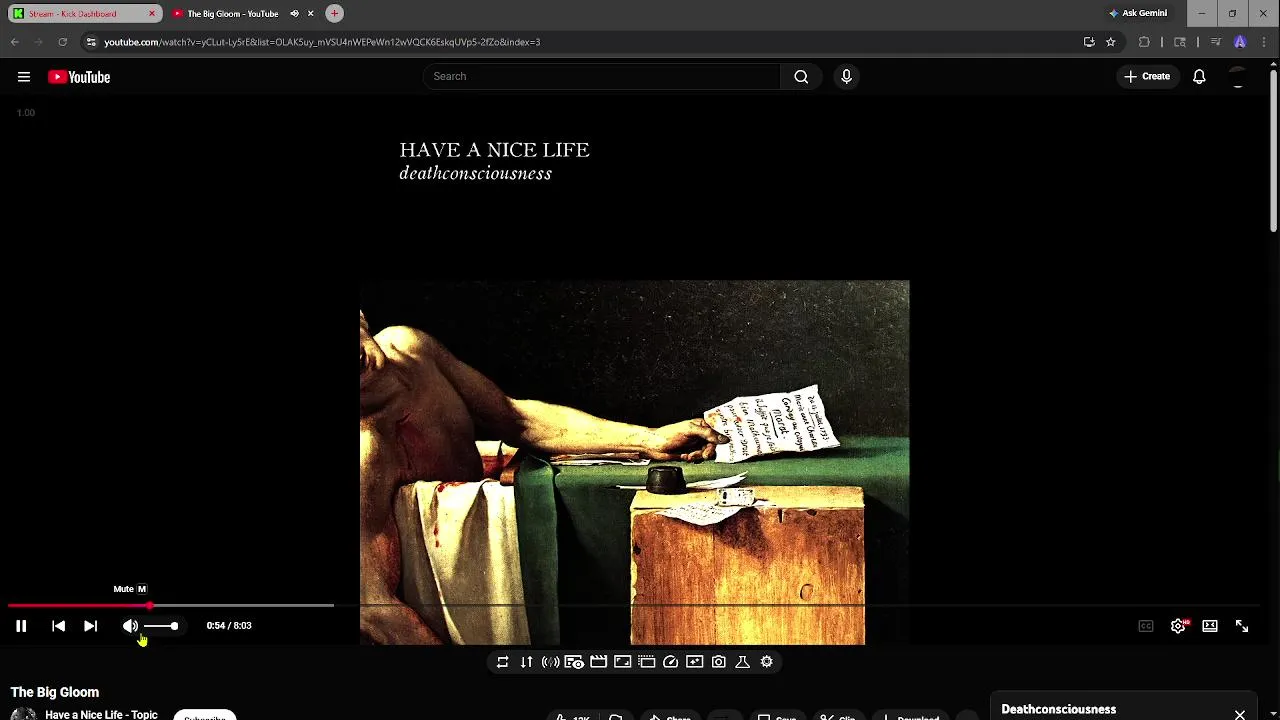Pause the video playback
The width and height of the screenshot is (1280, 720).
(21, 626)
